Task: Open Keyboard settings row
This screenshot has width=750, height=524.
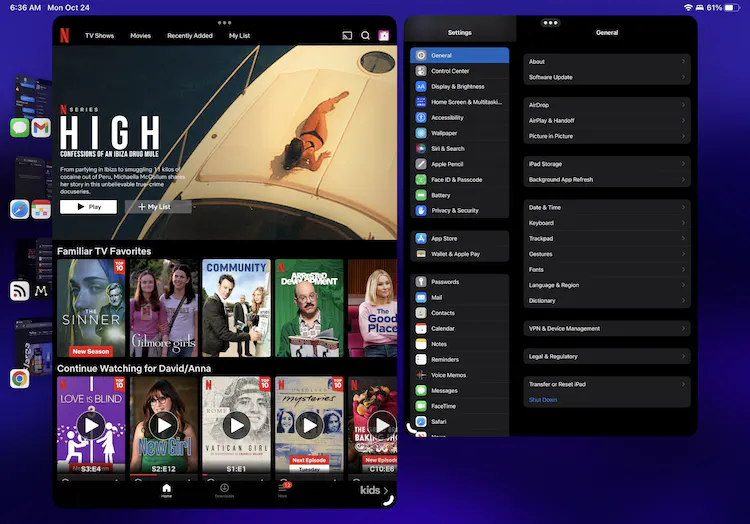Action: click(x=607, y=223)
